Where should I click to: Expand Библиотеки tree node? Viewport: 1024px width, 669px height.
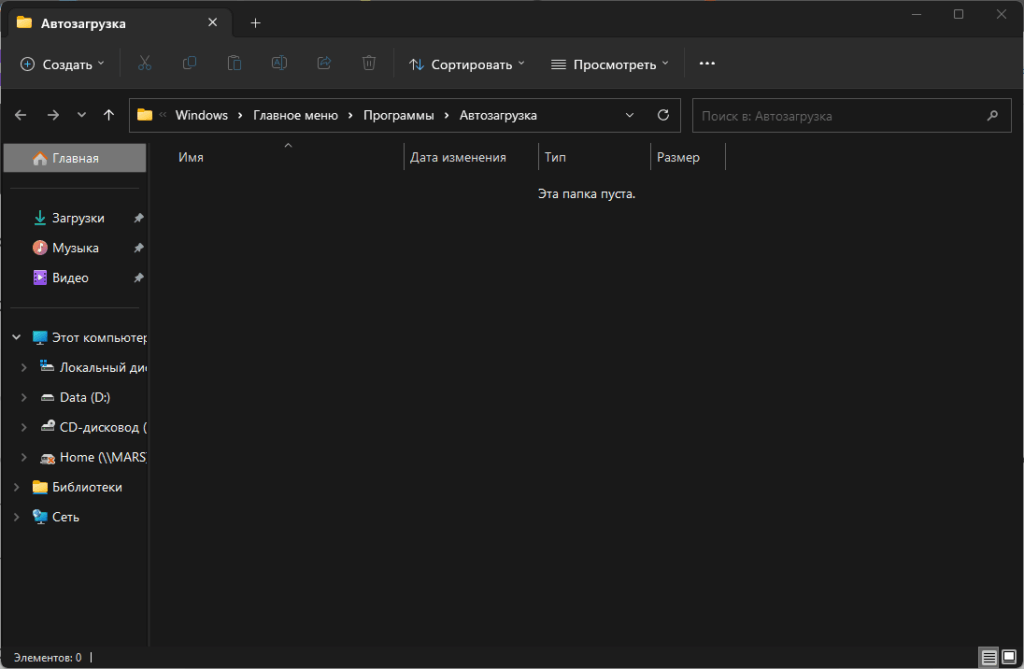pyautogui.click(x=16, y=487)
